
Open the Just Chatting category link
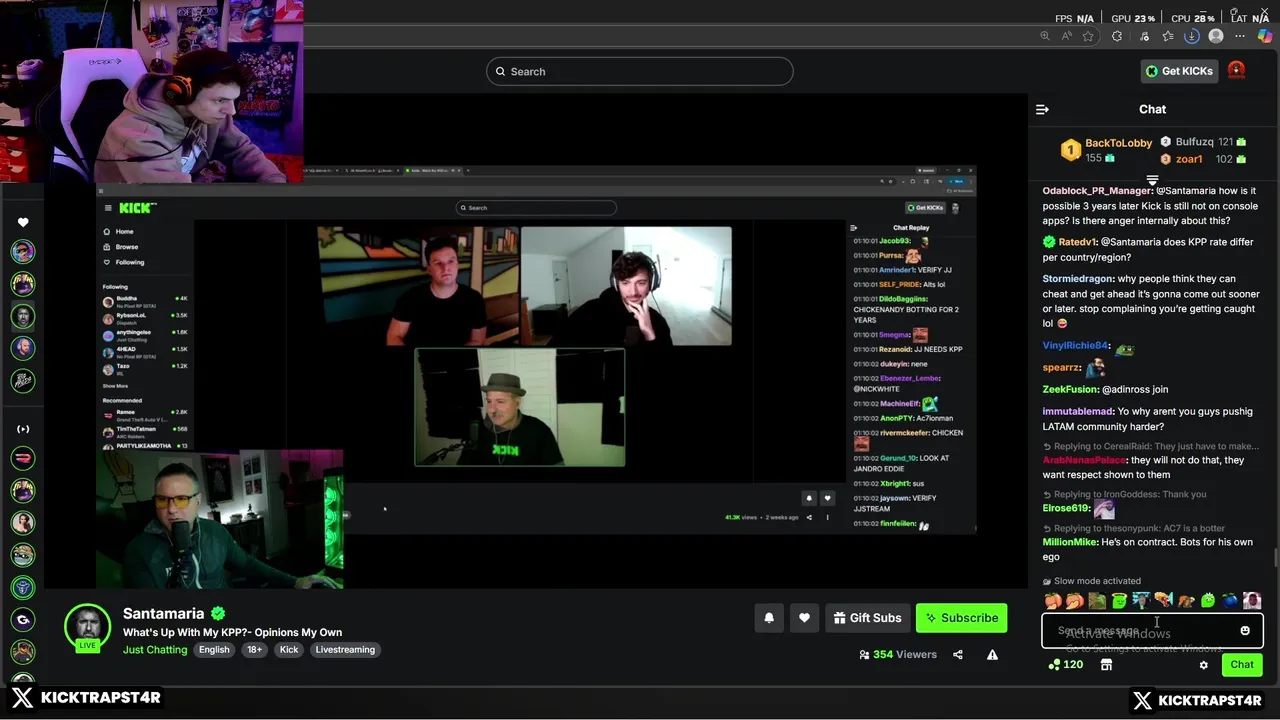pos(155,650)
